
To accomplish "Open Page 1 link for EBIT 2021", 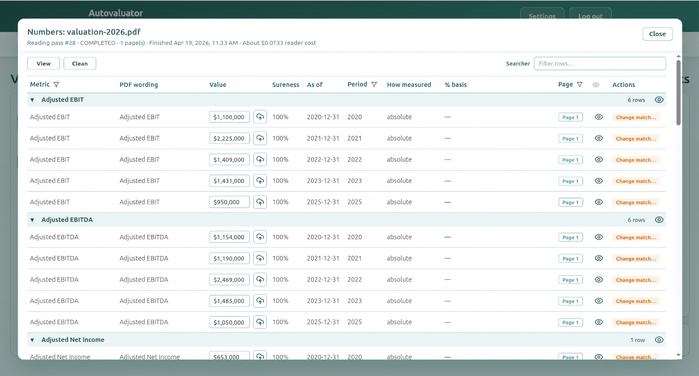I will [571, 139].
